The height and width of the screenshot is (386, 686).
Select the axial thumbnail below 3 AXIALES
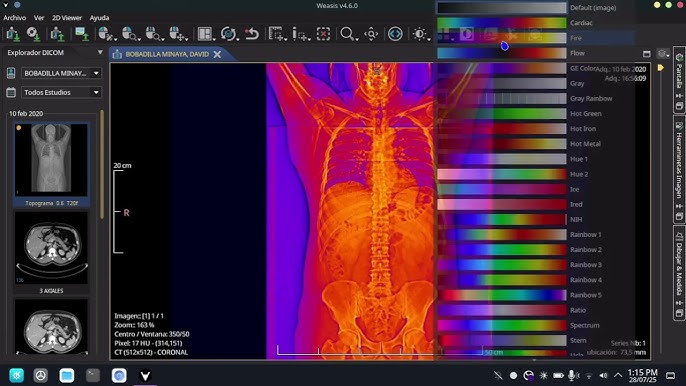(x=51, y=327)
